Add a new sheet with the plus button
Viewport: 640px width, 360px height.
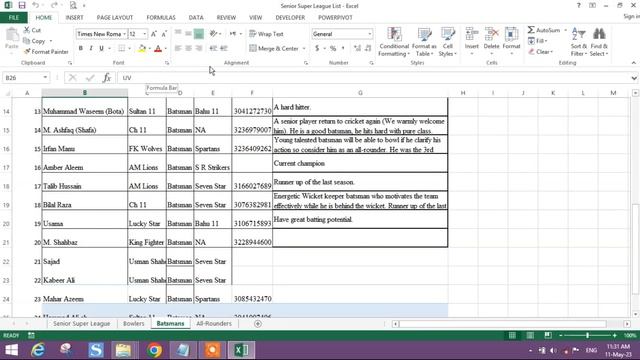pyautogui.click(x=258, y=324)
